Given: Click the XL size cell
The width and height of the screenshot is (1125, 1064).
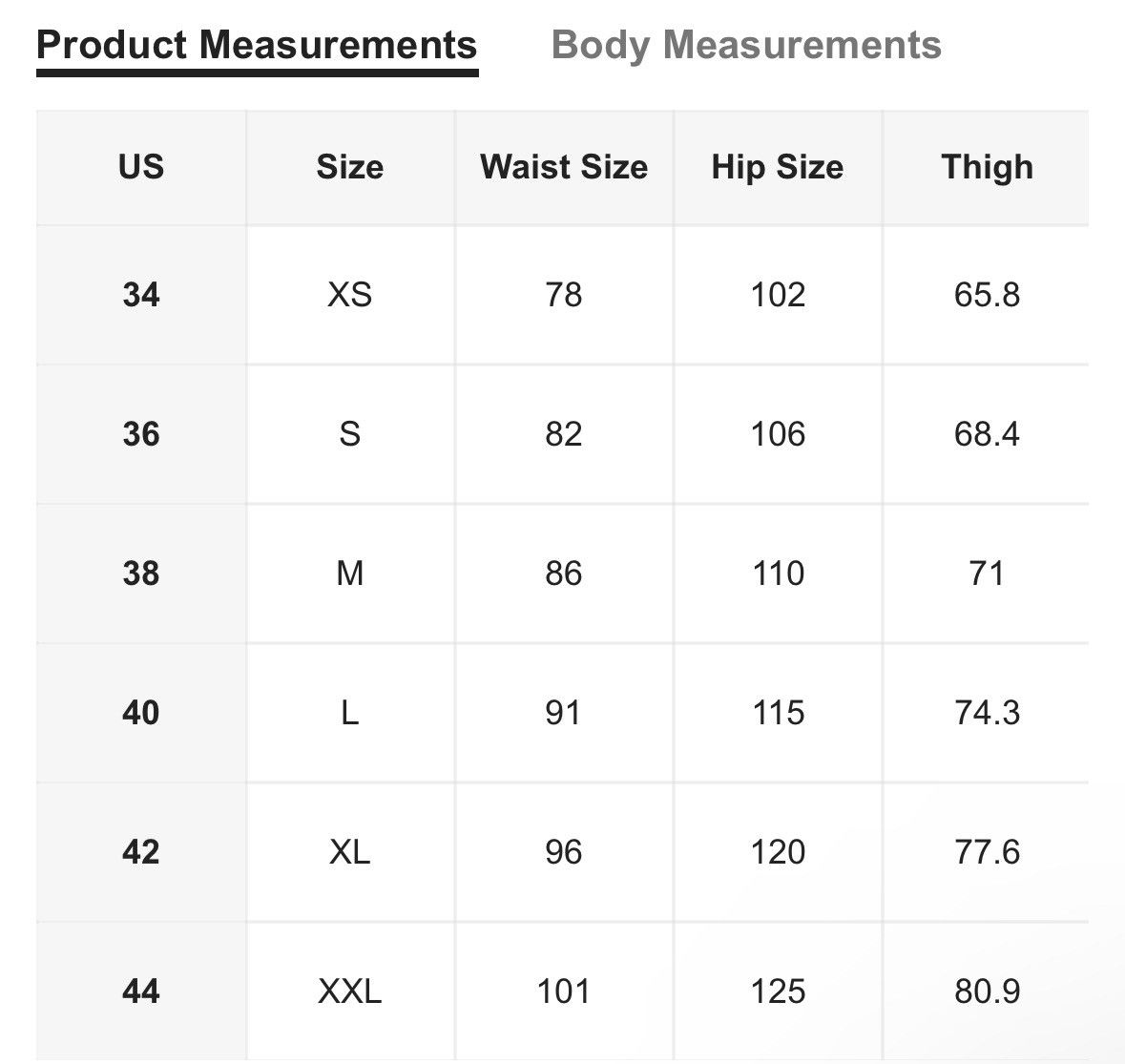Looking at the screenshot, I should (350, 851).
